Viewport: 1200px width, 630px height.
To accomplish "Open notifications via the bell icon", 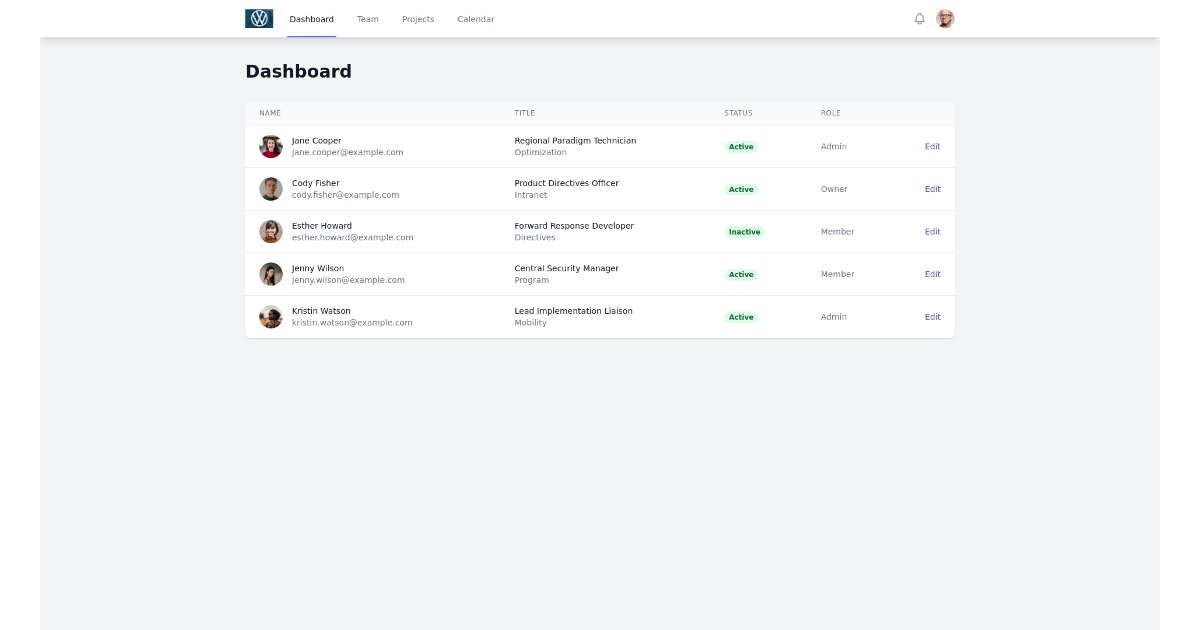I will click(919, 18).
